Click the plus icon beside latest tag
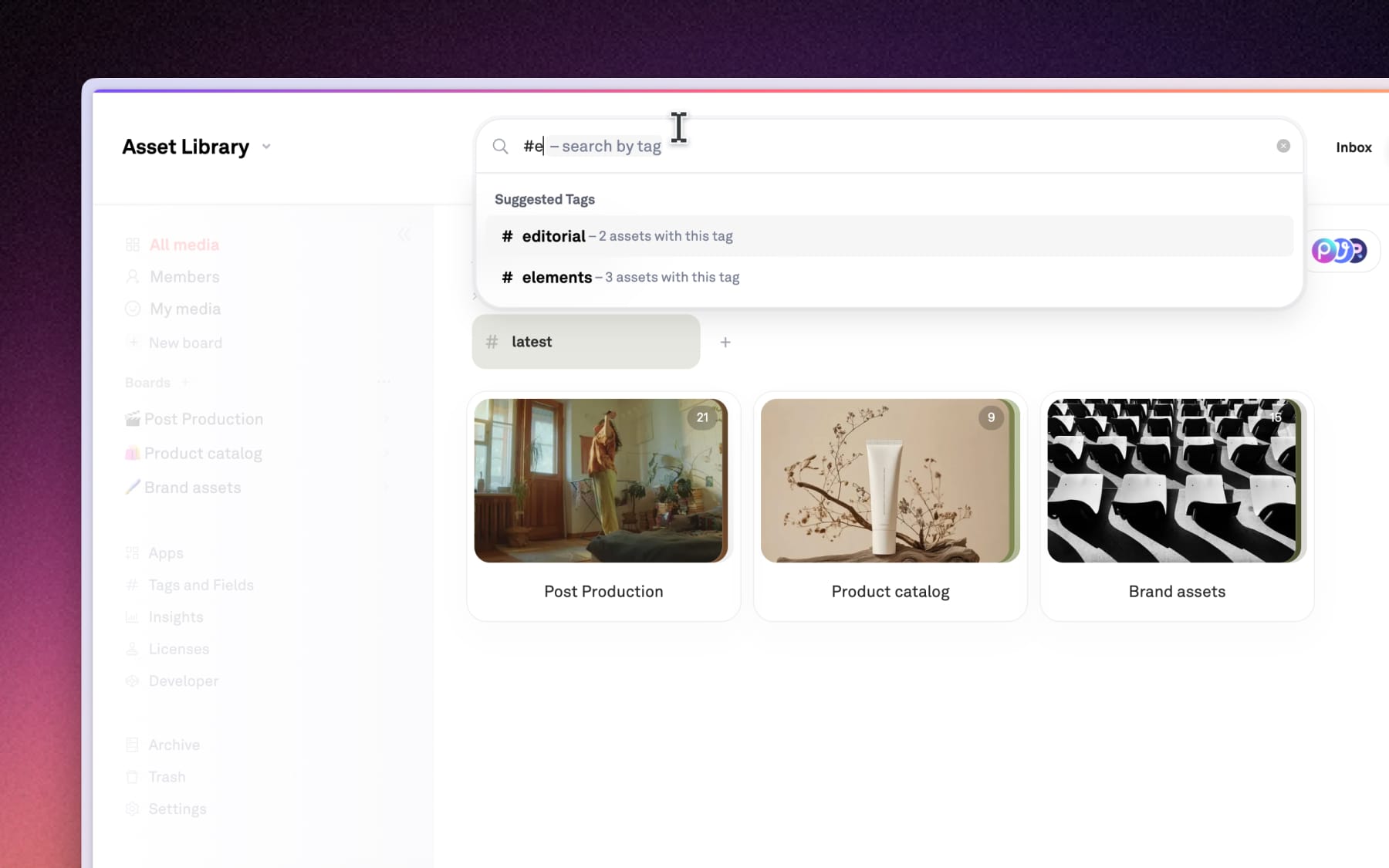Screen dimensions: 1389x868 725,342
